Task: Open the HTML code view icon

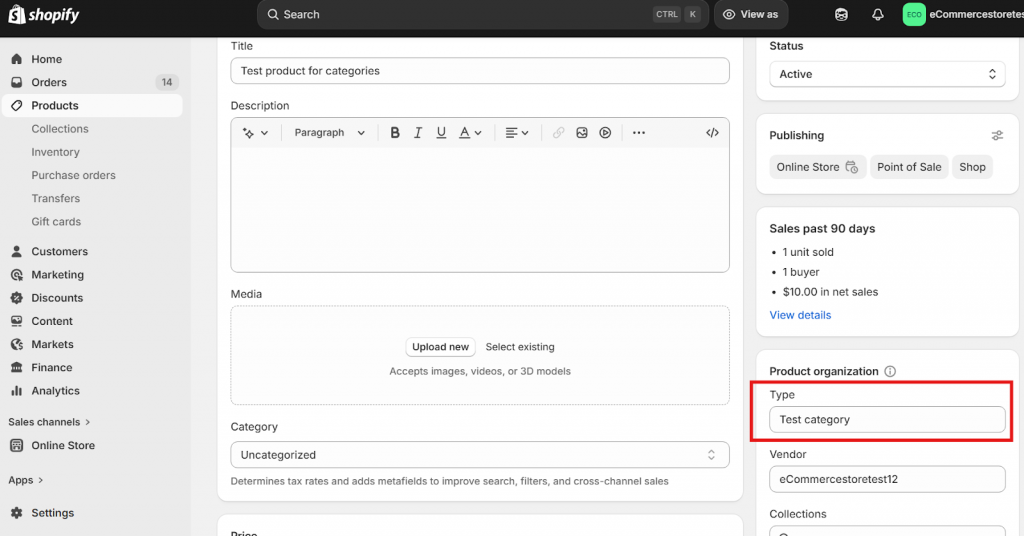Action: [712, 133]
